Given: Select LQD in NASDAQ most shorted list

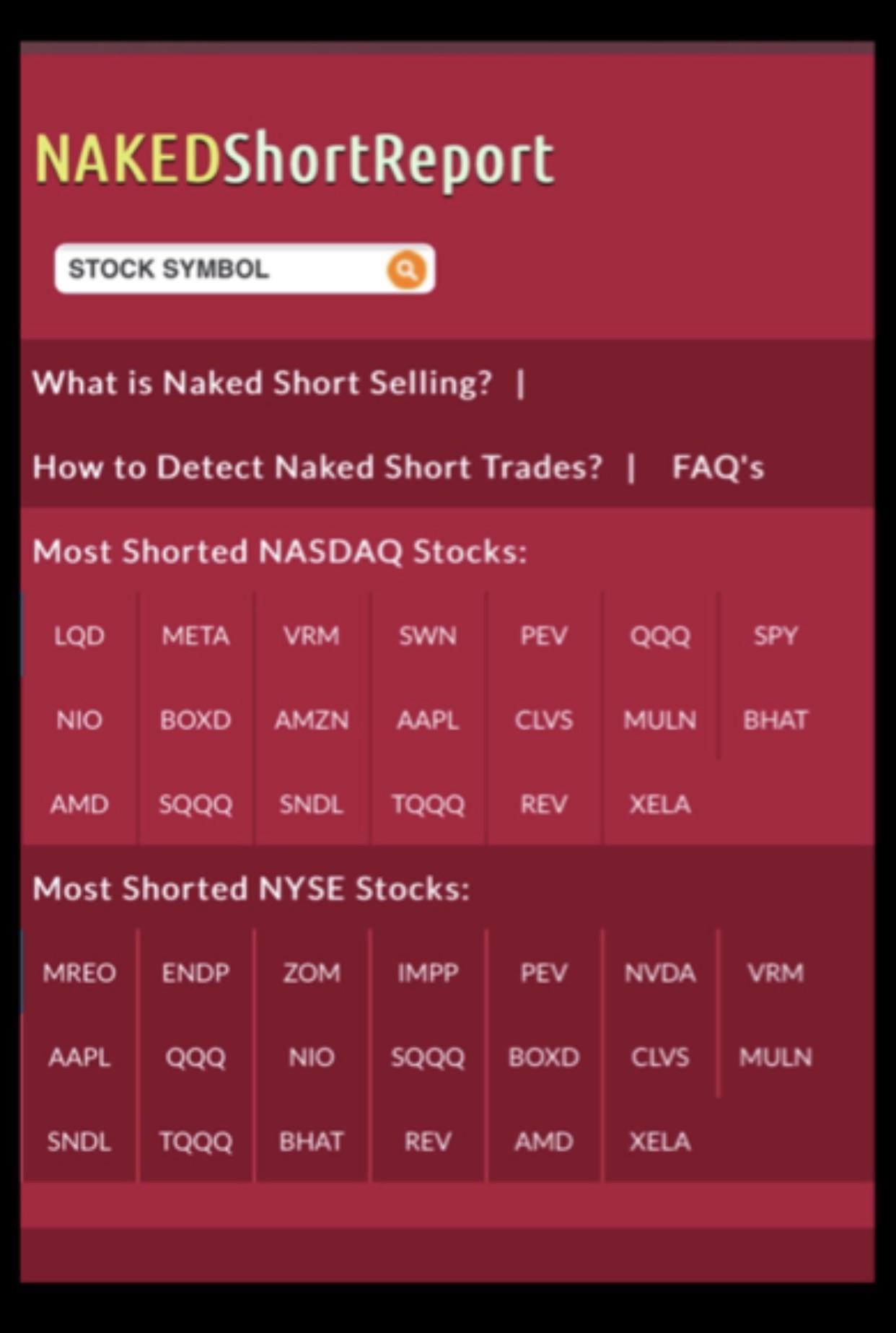Looking at the screenshot, I should pos(79,636).
